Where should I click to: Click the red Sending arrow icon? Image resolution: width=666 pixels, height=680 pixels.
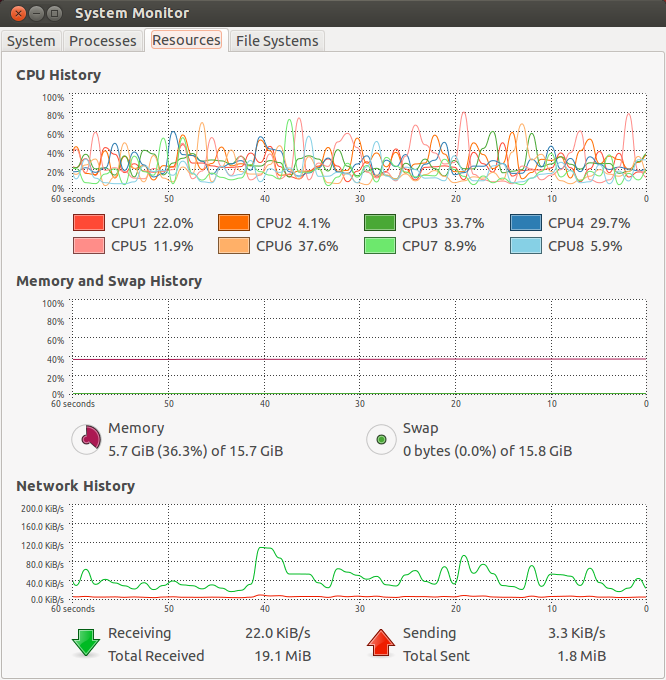tap(381, 643)
